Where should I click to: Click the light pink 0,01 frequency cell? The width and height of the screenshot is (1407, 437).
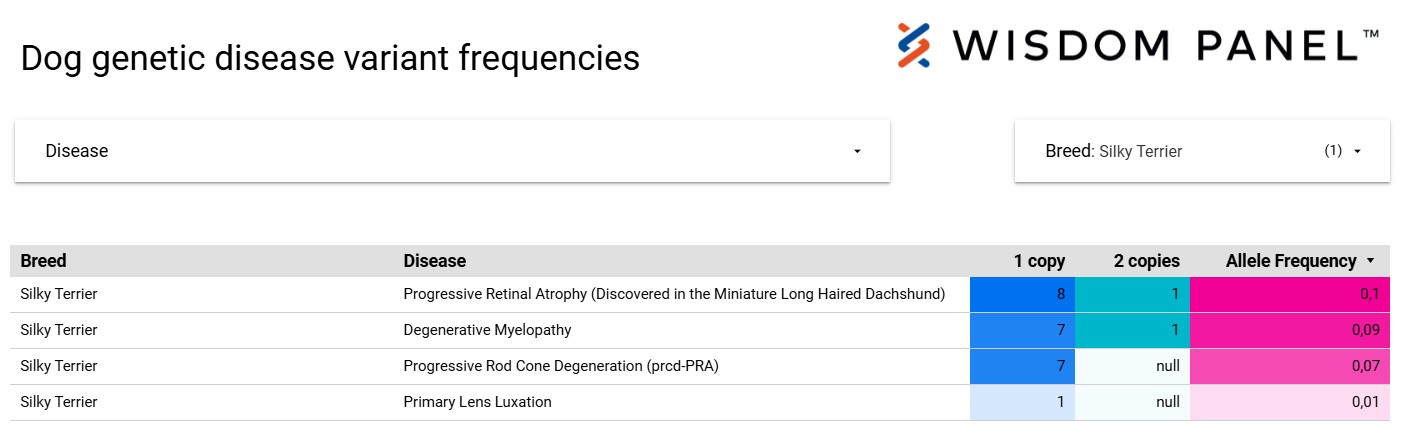click(1289, 402)
